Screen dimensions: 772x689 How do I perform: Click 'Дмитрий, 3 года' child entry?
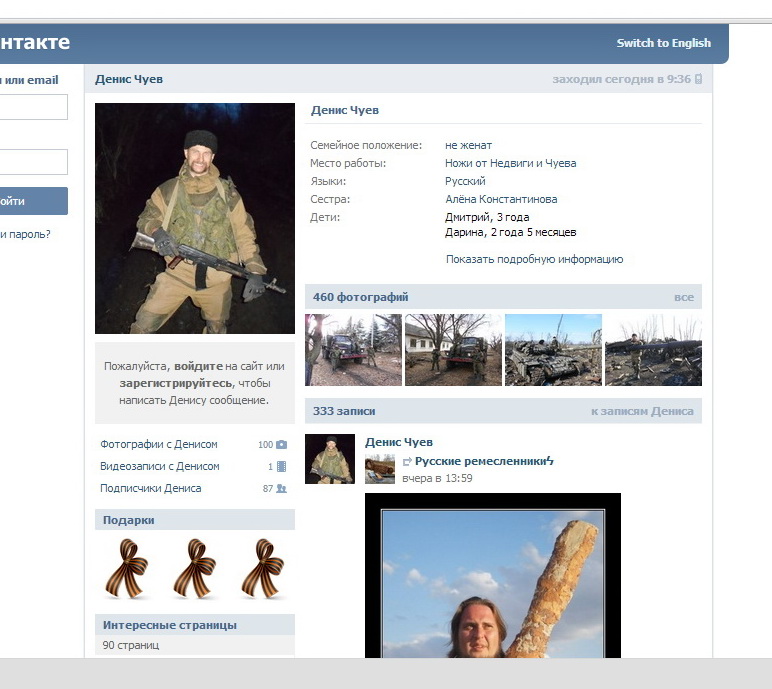click(487, 217)
